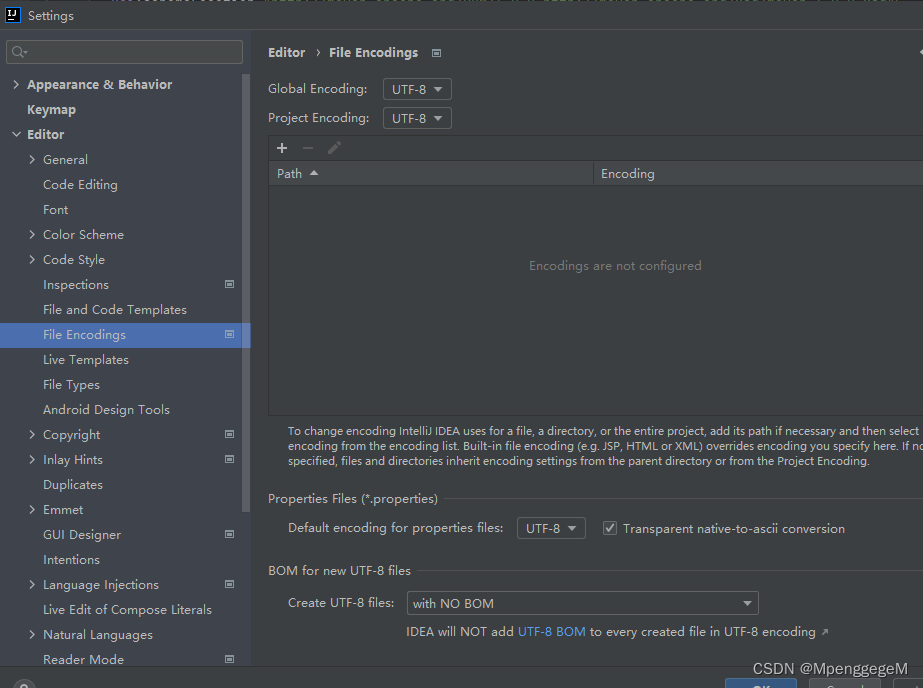Open the Duplicates settings page
This screenshot has width=923, height=688.
73,485
